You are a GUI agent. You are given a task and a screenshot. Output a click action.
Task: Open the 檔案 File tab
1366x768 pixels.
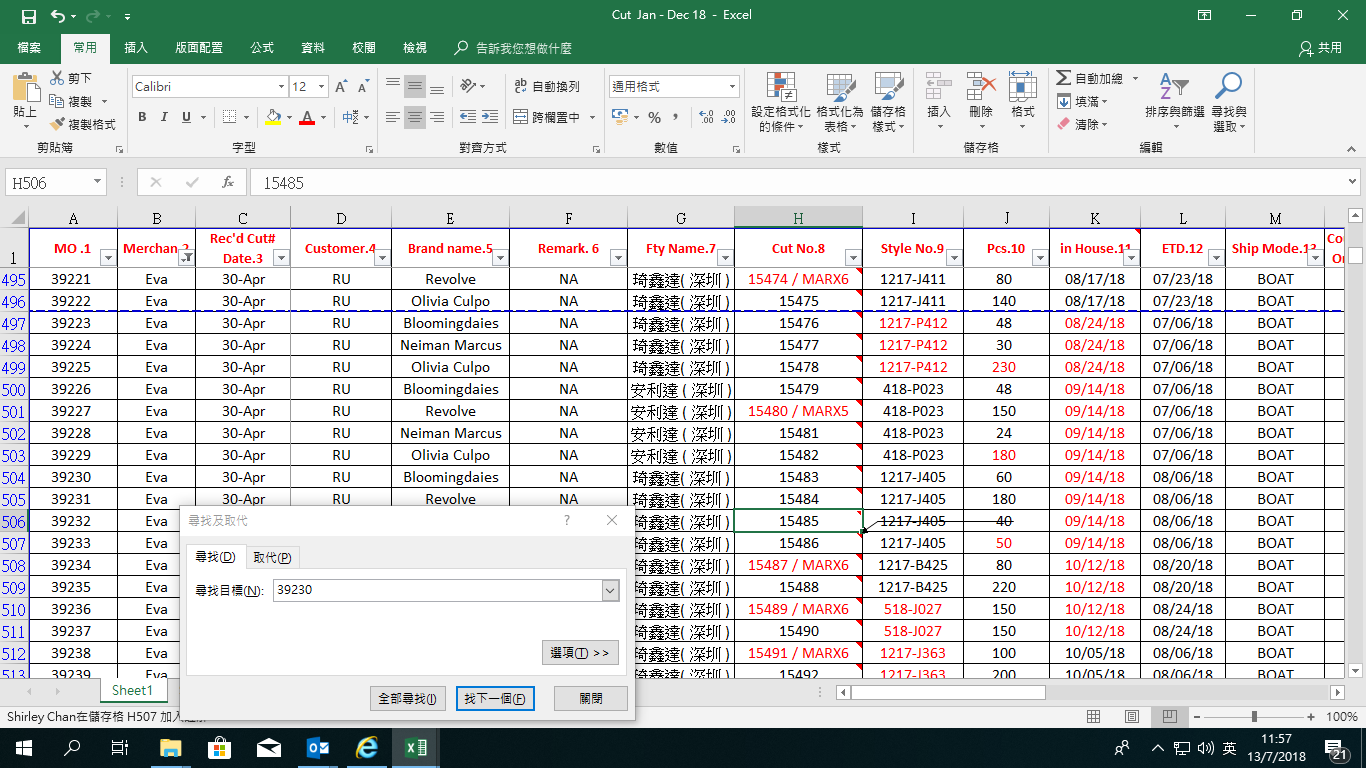[x=29, y=48]
